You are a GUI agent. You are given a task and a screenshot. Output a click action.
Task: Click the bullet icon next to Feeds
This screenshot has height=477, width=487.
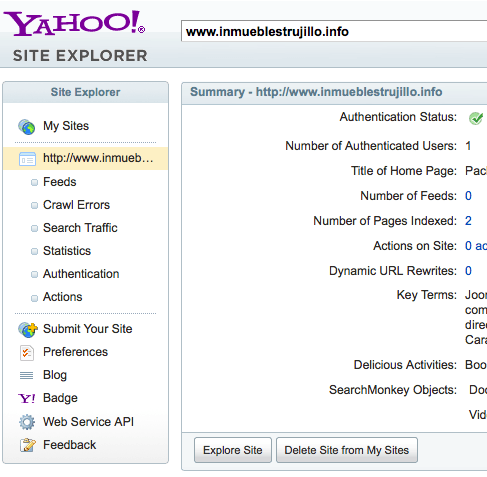34,182
